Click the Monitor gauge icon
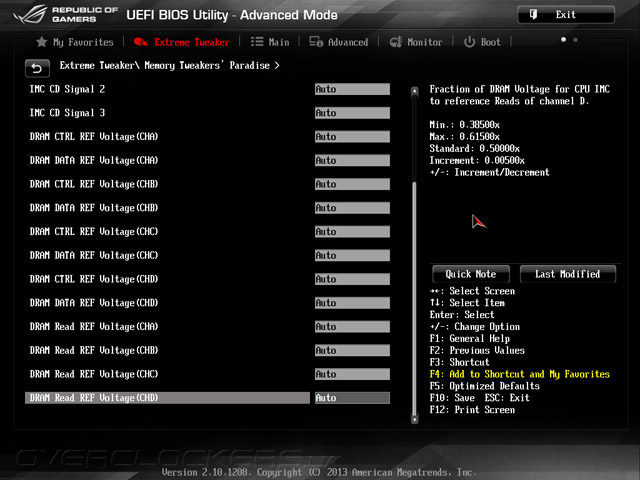The width and height of the screenshot is (640, 480). coord(396,42)
